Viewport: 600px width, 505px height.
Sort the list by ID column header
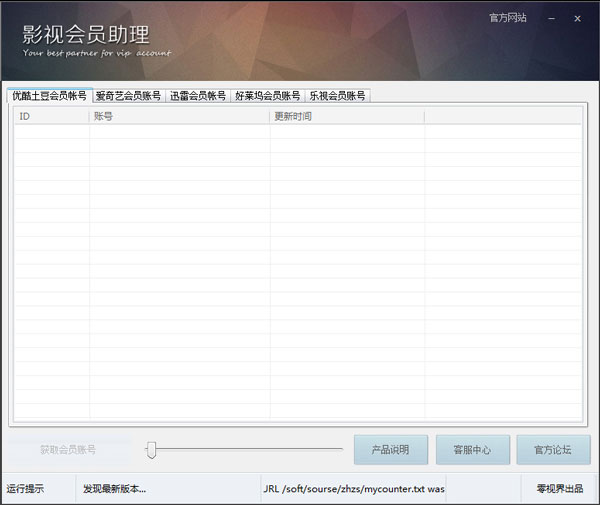(51, 117)
